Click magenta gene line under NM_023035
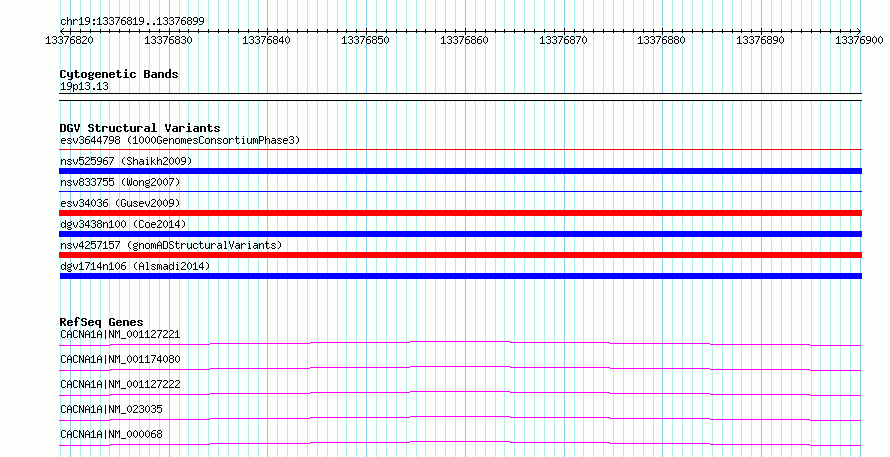The height and width of the screenshot is (457, 890). (x=460, y=418)
